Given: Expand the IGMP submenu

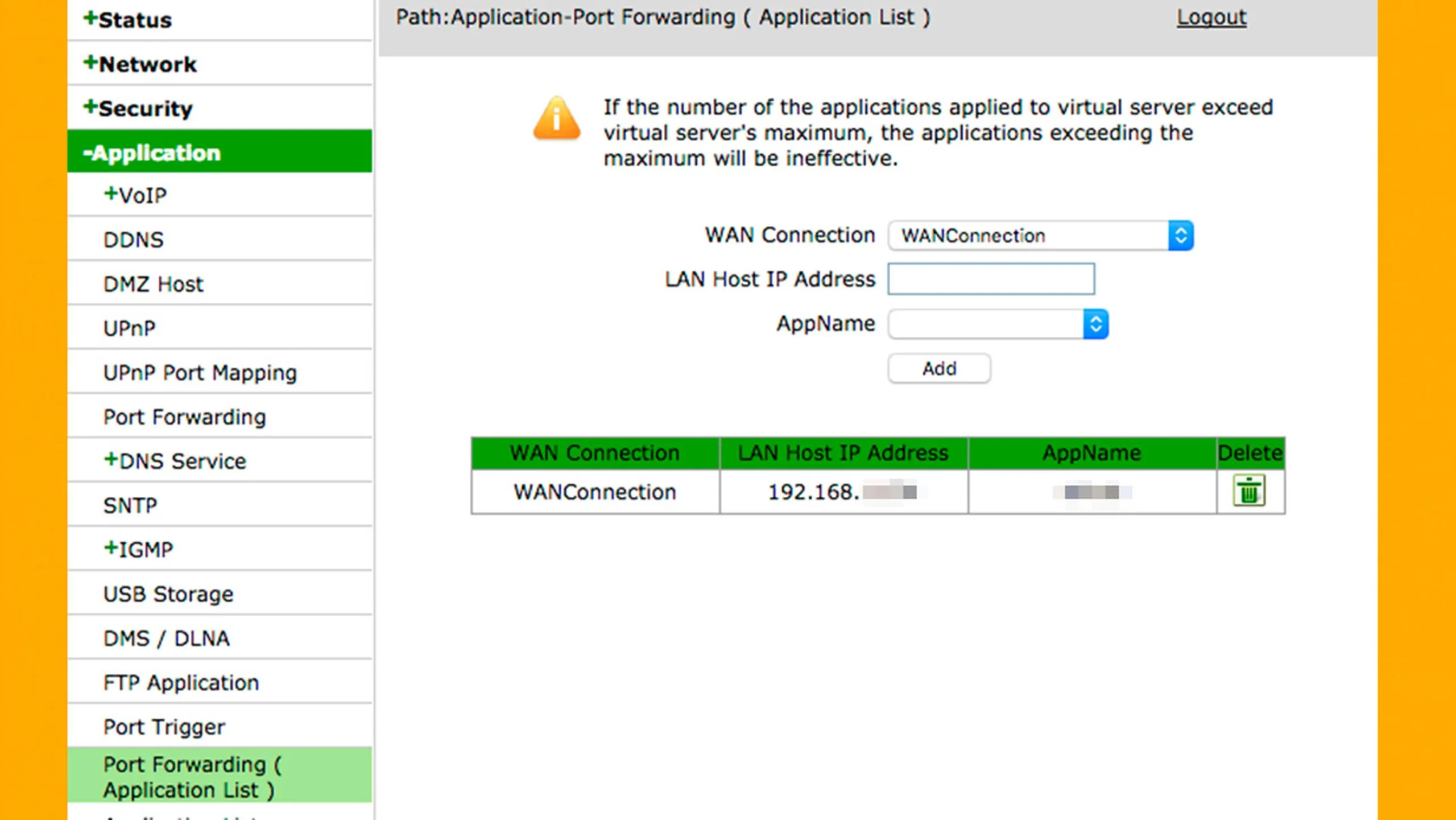Looking at the screenshot, I should [x=138, y=550].
